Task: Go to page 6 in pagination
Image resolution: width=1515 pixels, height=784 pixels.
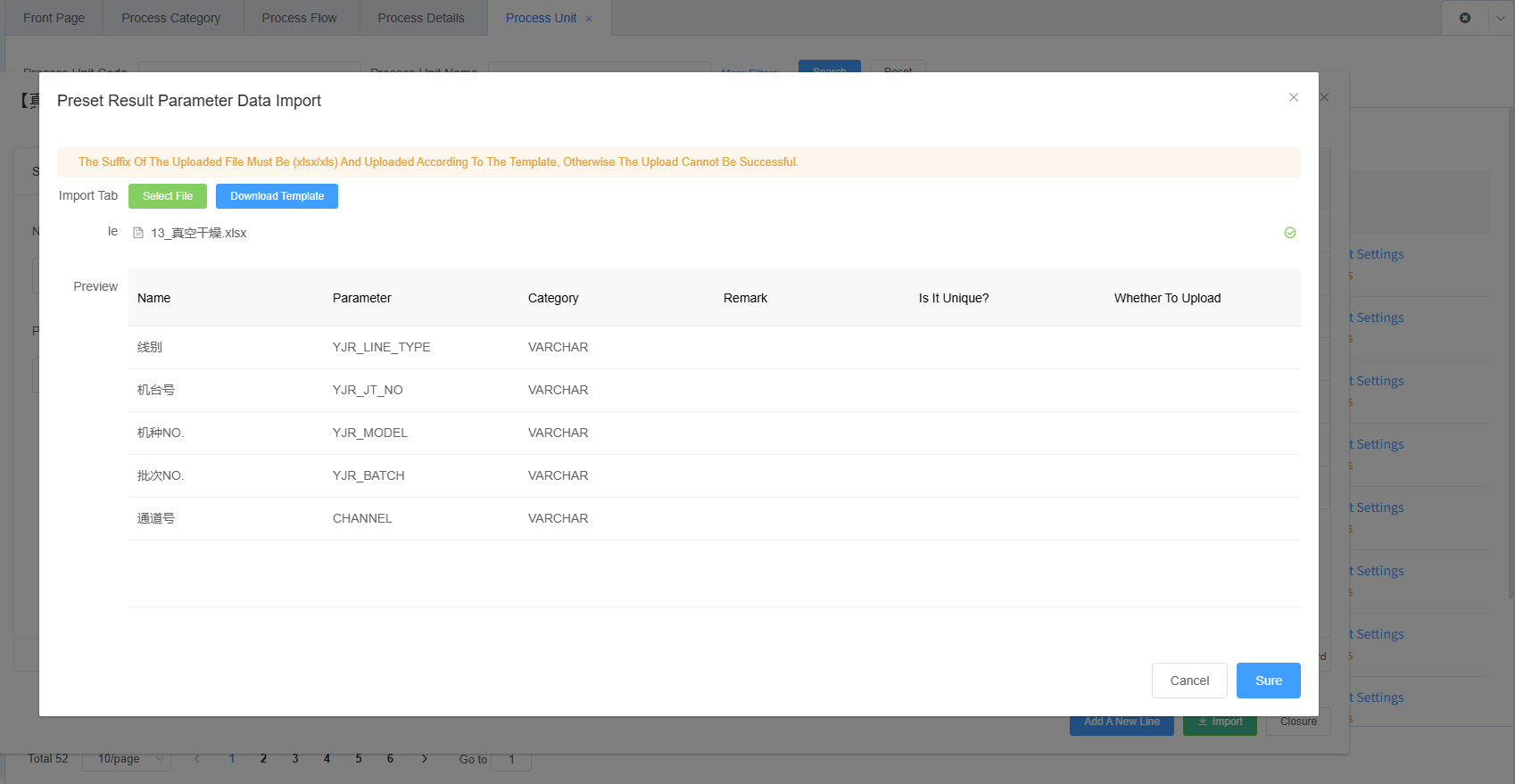Action: (x=390, y=759)
